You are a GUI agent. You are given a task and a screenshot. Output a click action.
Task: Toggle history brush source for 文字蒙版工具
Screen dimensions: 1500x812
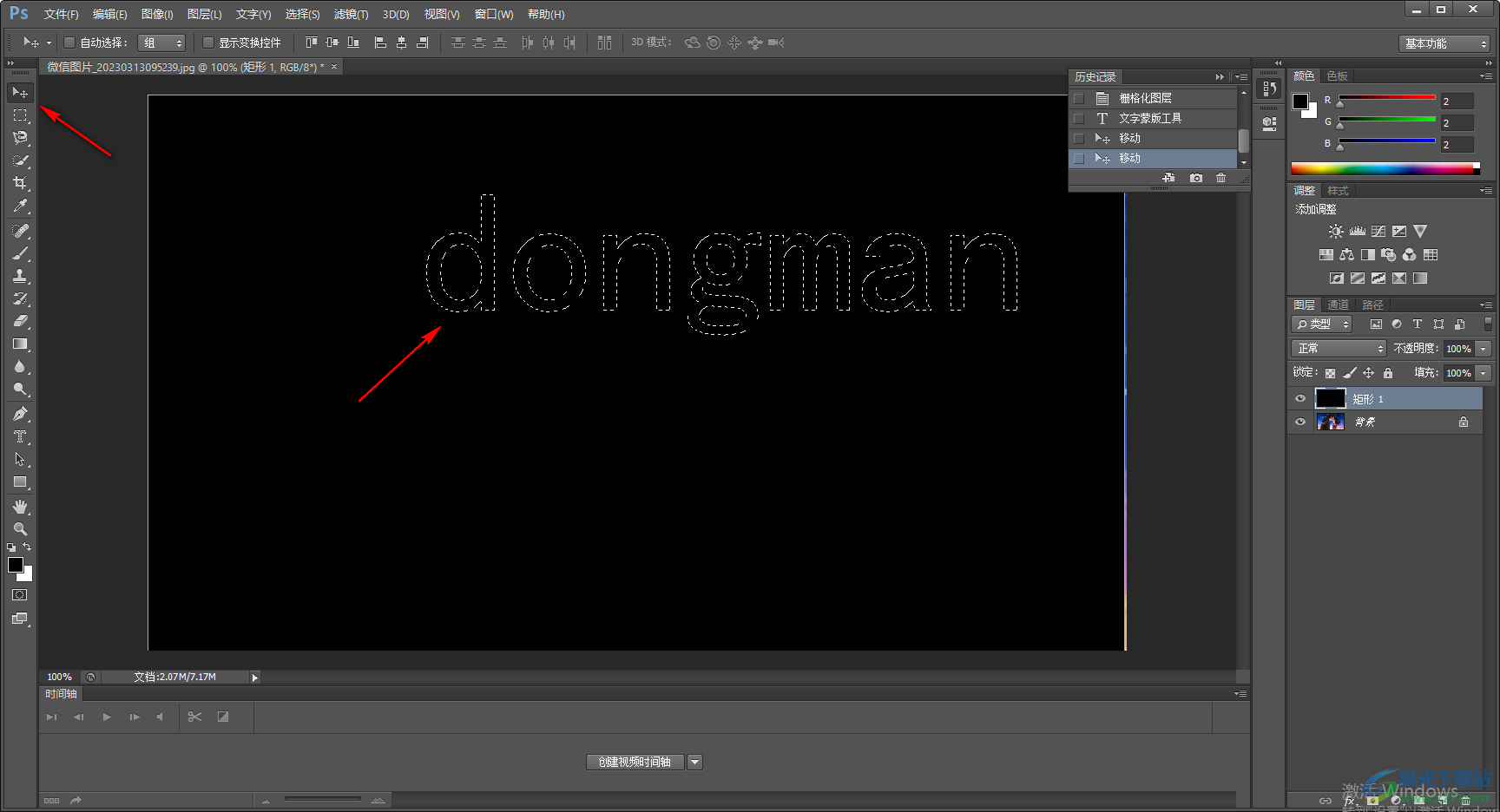tap(1079, 119)
